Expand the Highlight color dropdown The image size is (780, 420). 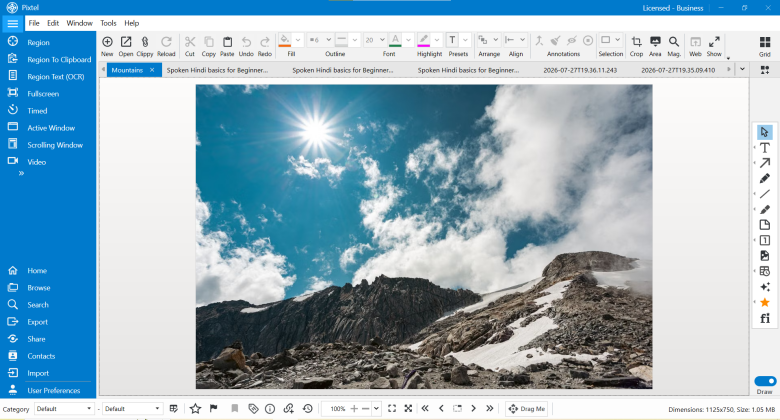click(436, 40)
